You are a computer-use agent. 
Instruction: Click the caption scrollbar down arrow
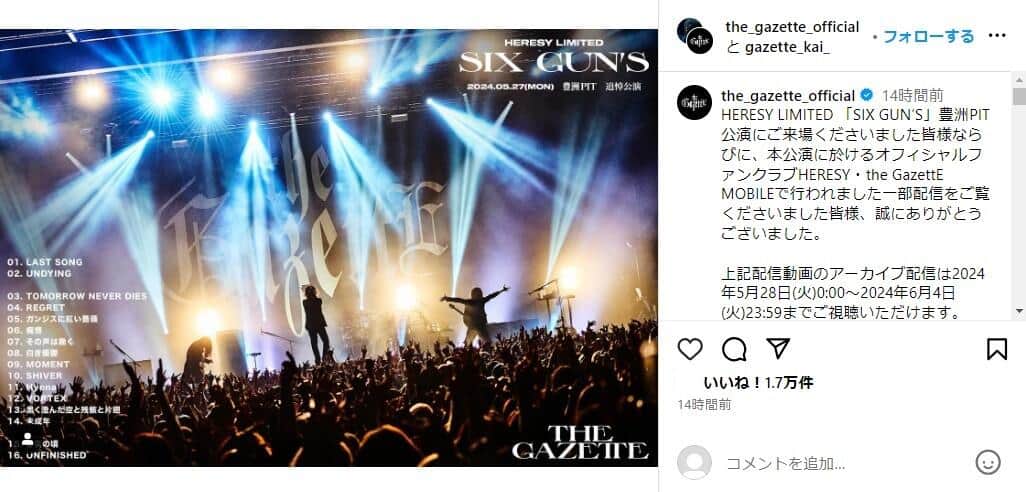(x=1019, y=311)
